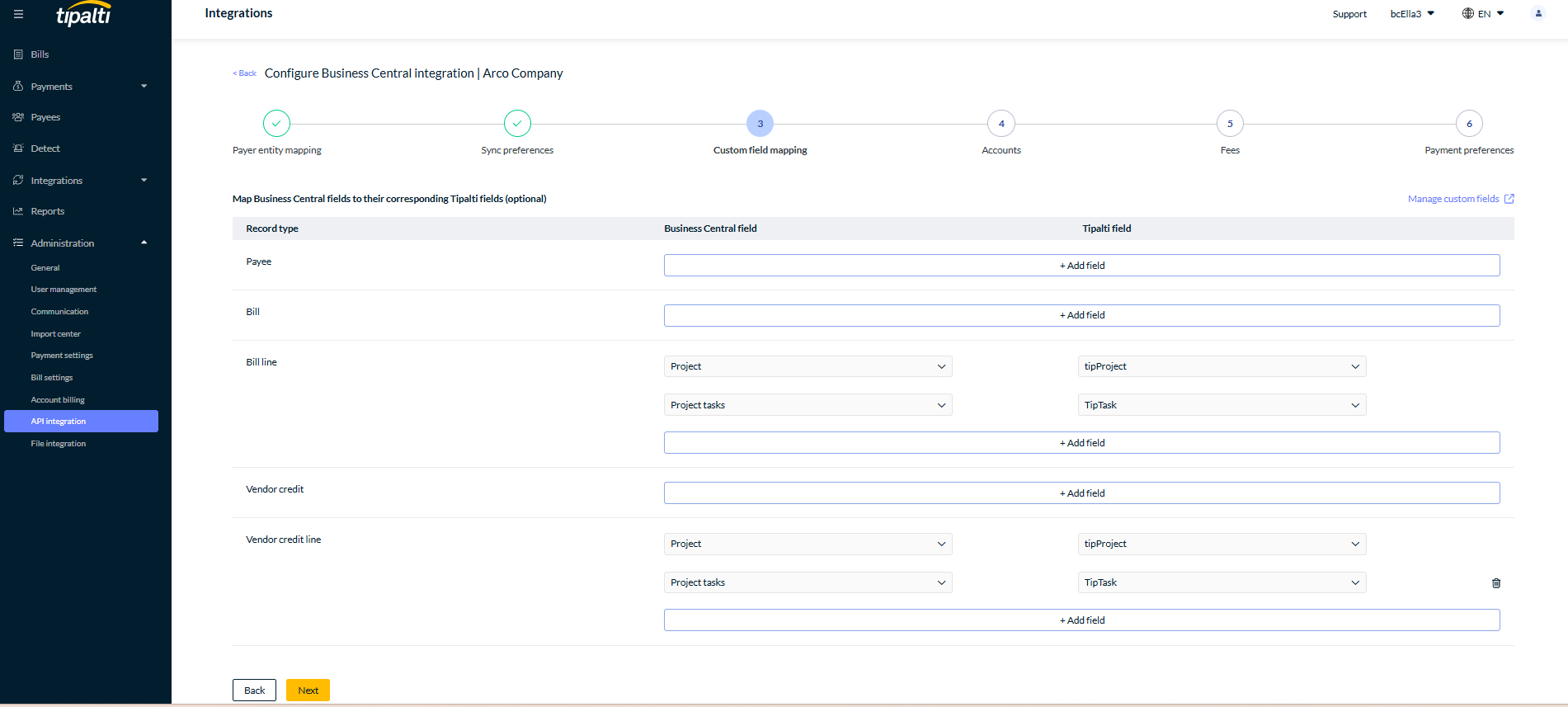The image size is (1568, 707).
Task: Click the 'Record type' column header
Action: coord(272,229)
